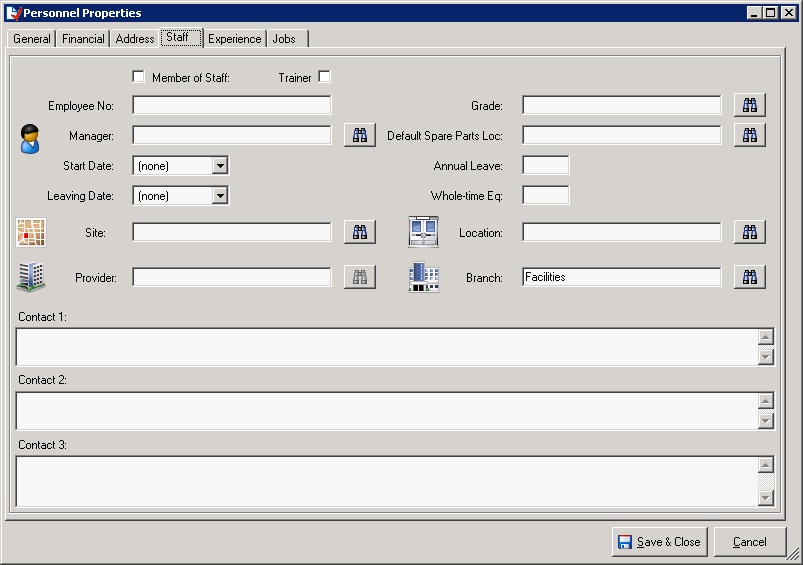Click into the Grade text field
Image resolution: width=803 pixels, height=565 pixels.
(x=622, y=105)
